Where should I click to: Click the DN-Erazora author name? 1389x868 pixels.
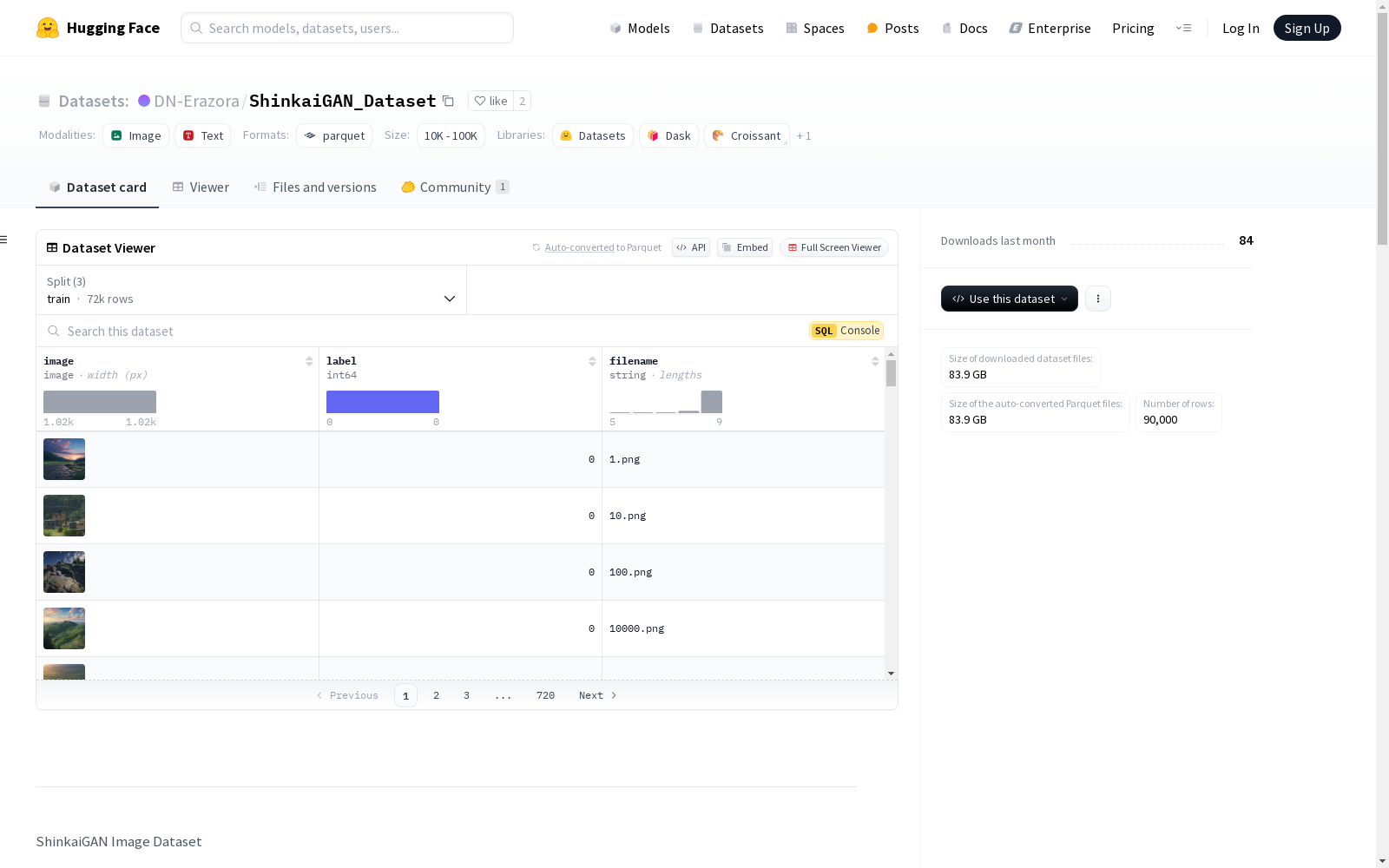(196, 101)
